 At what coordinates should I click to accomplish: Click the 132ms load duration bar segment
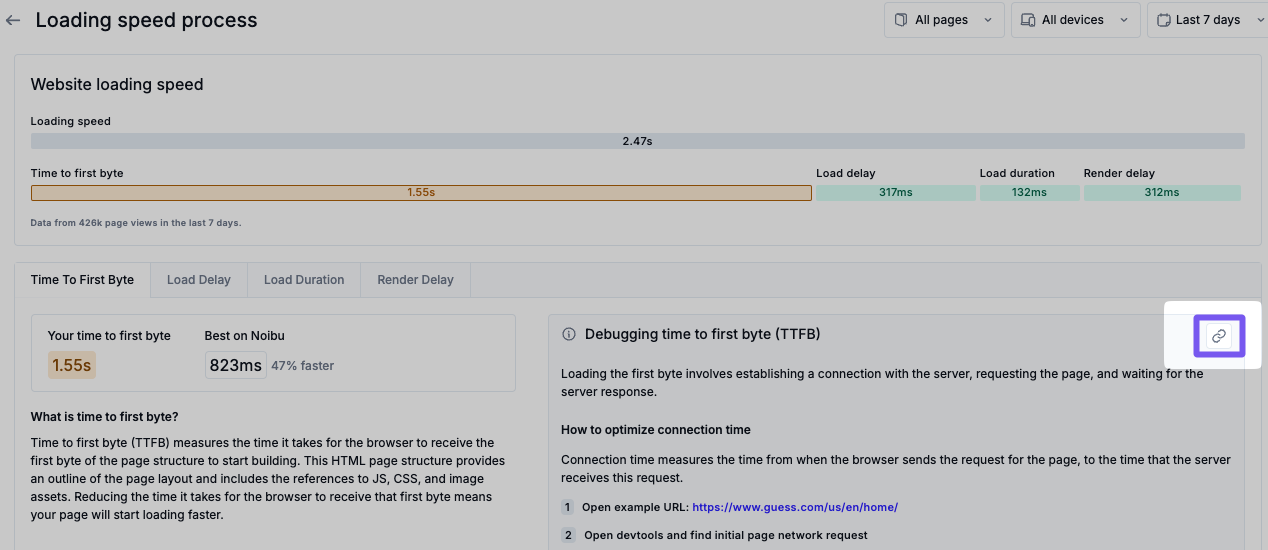pos(1029,193)
